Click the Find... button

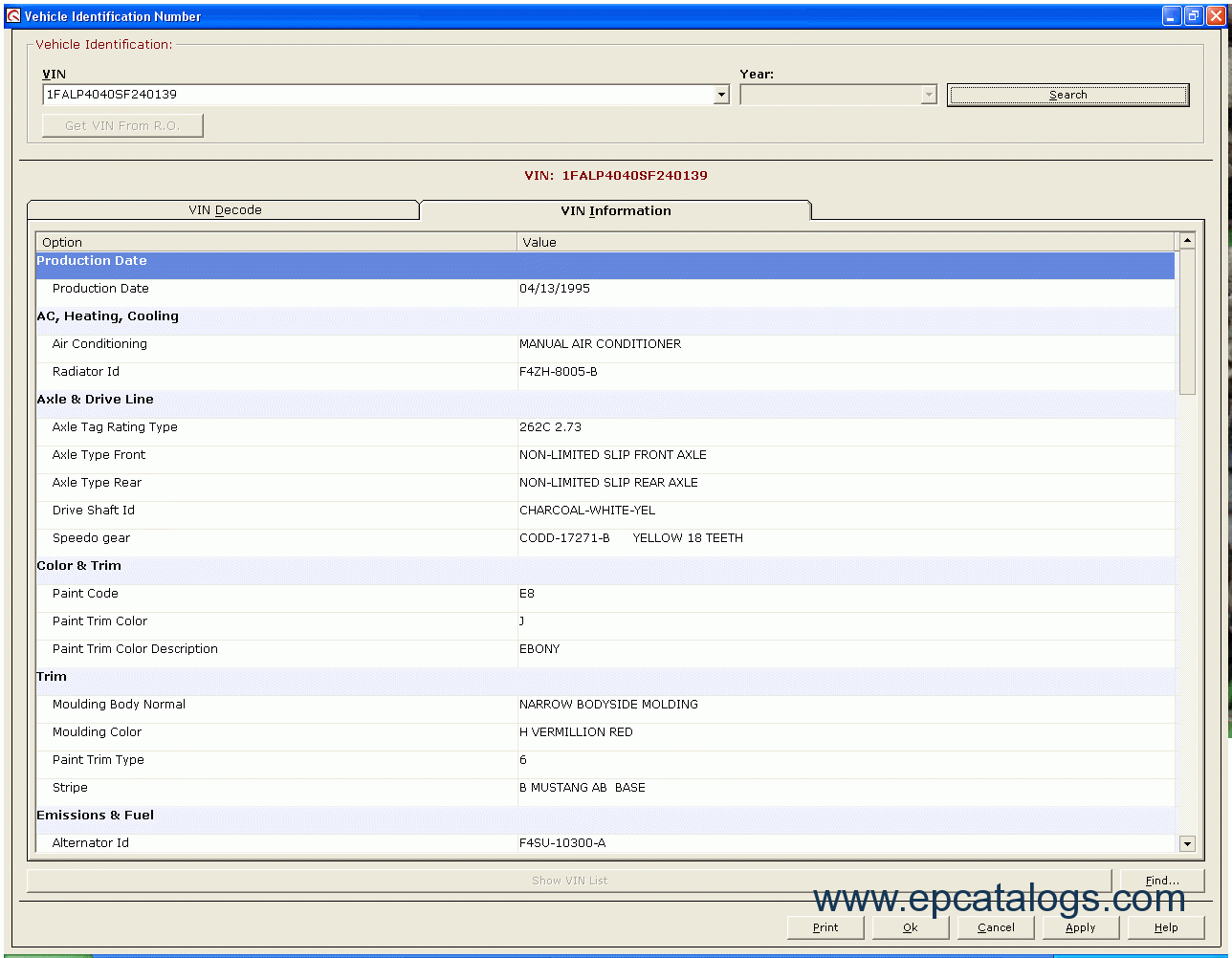pos(1161,881)
